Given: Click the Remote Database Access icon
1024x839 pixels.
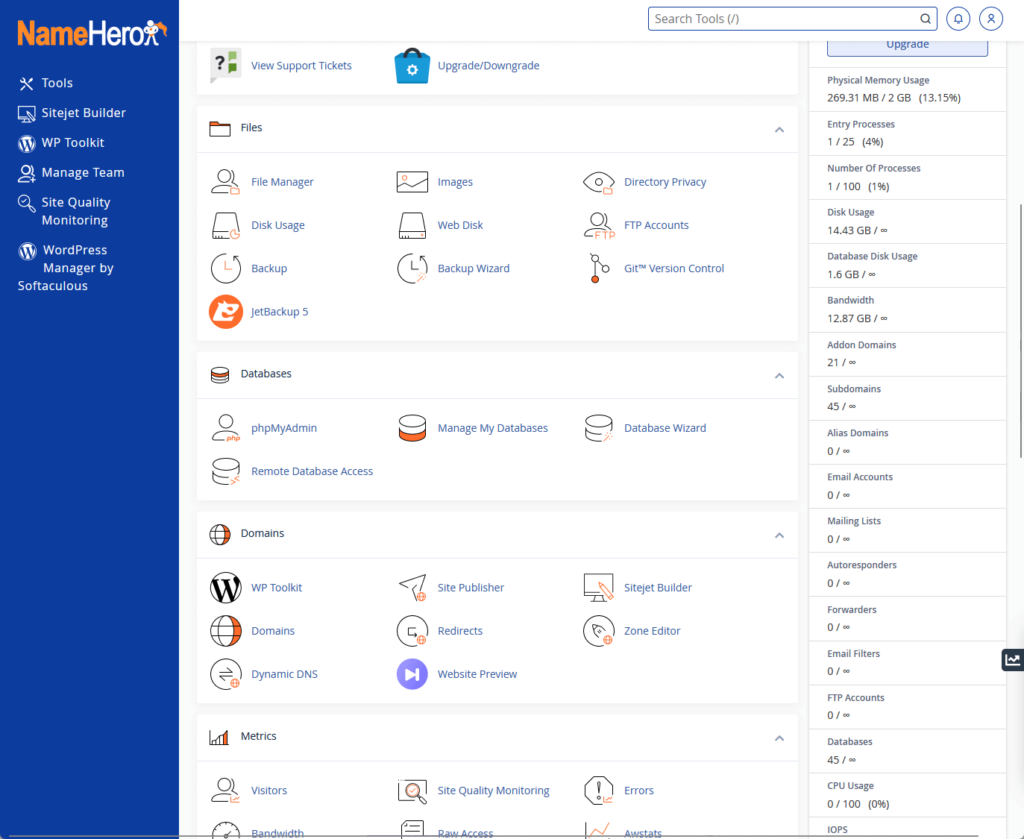Looking at the screenshot, I should pos(225,471).
